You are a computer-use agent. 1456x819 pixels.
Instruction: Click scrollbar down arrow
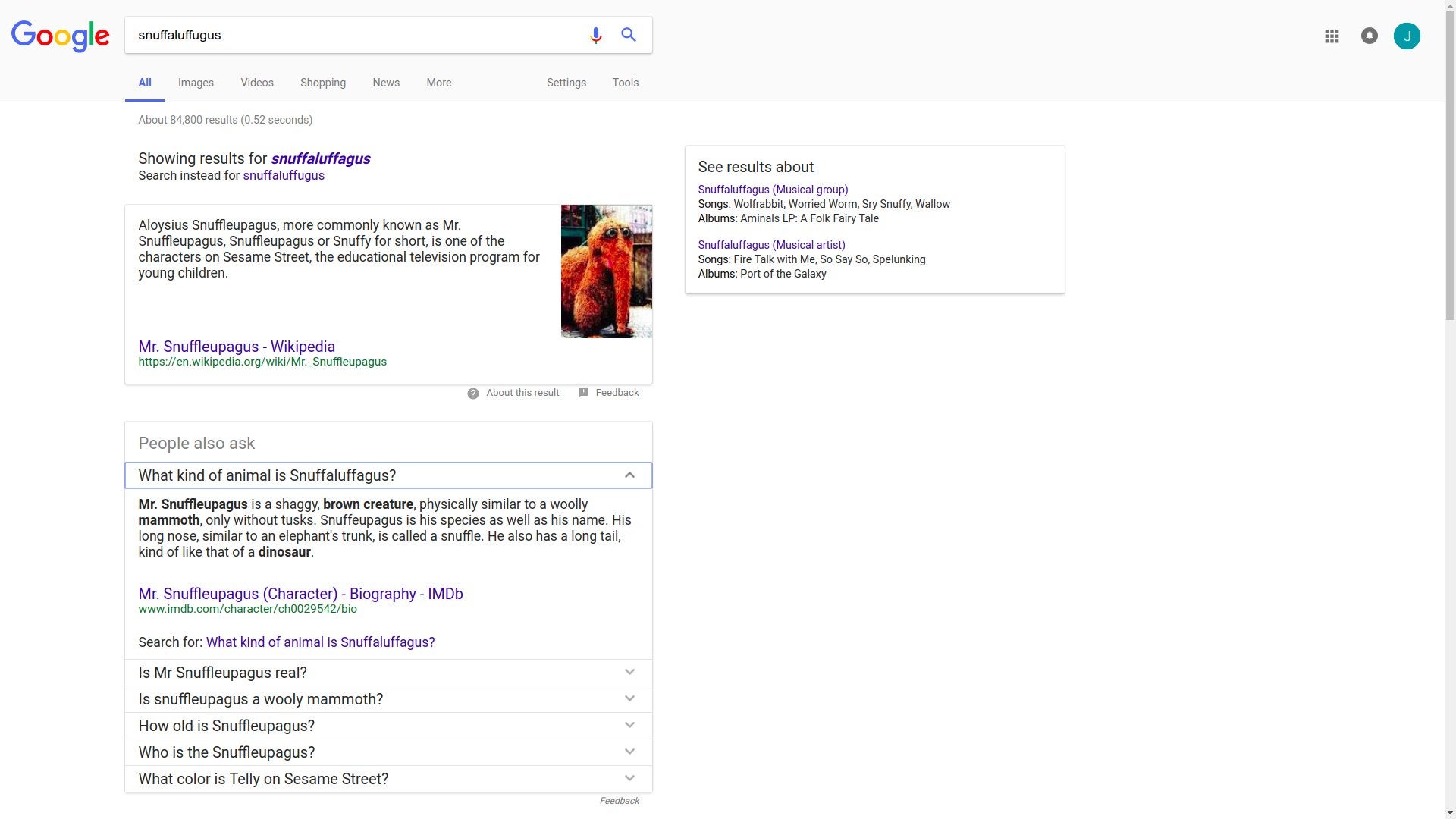pyautogui.click(x=1450, y=813)
